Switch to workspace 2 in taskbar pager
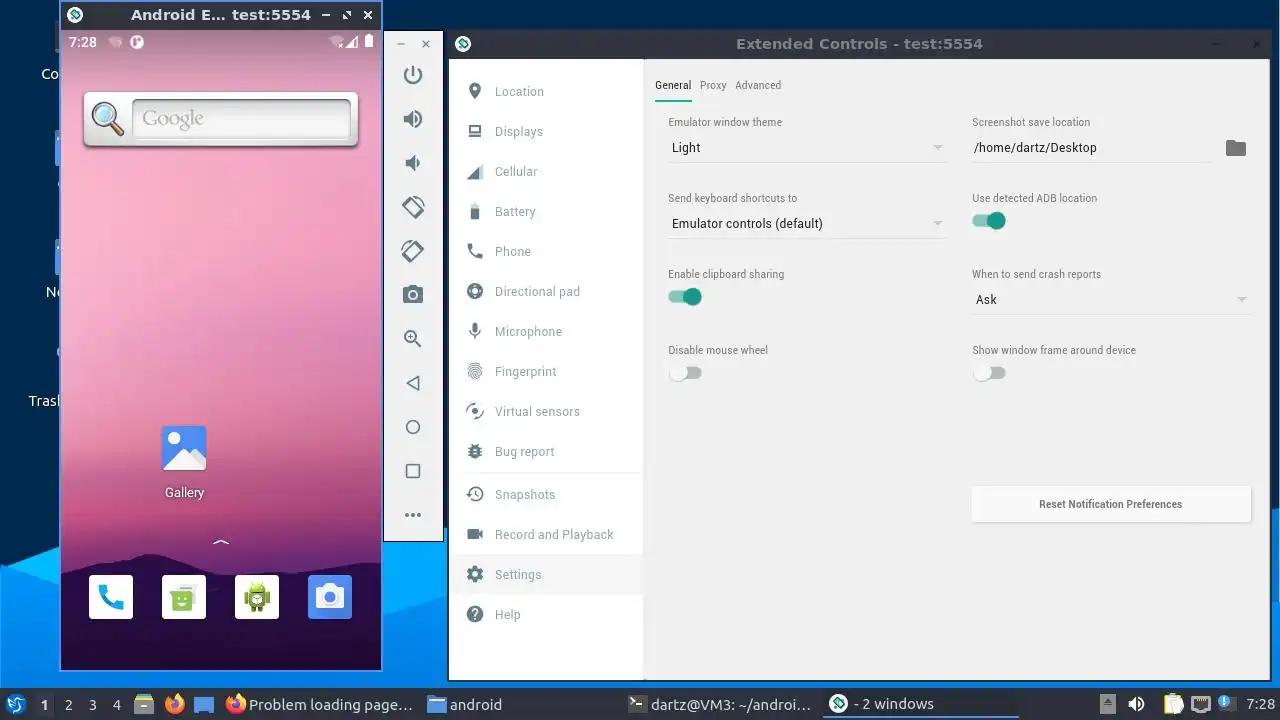This screenshot has height=720, width=1280. pos(69,705)
